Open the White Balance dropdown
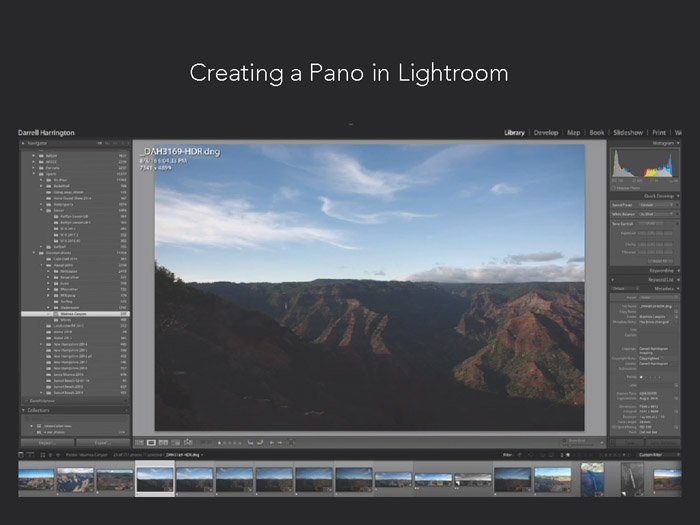Viewport: 700px width, 525px height. 658,215
